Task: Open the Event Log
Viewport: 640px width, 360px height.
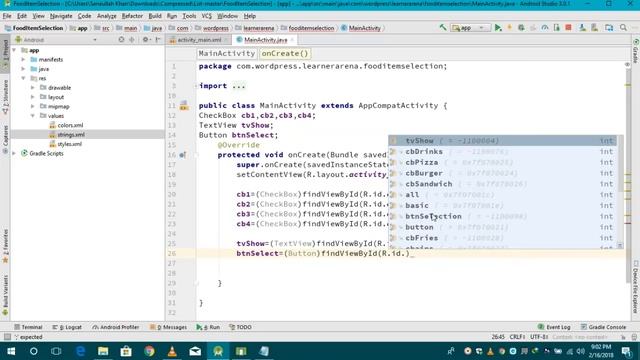Action: [x=554, y=327]
